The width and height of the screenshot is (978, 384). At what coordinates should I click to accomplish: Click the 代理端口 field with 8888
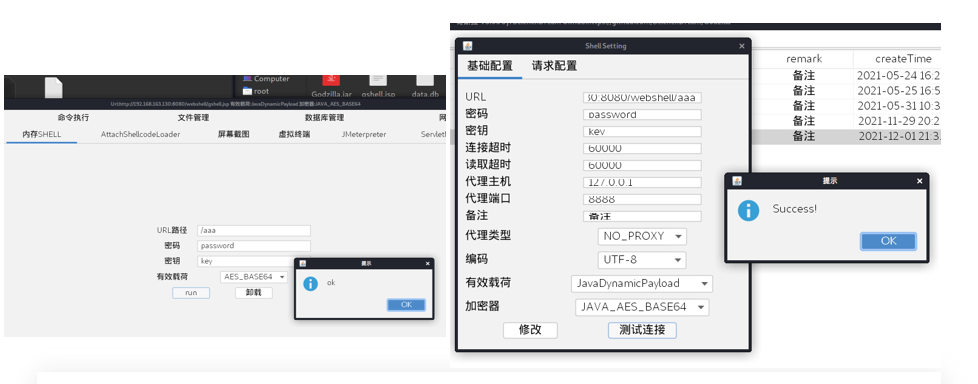click(642, 199)
